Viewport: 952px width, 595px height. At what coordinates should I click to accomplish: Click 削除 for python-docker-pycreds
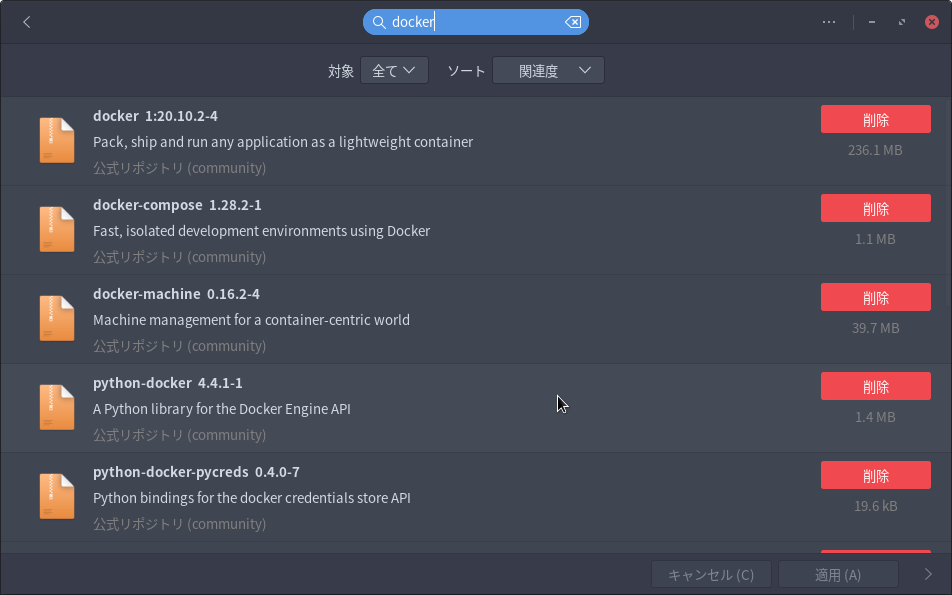876,475
